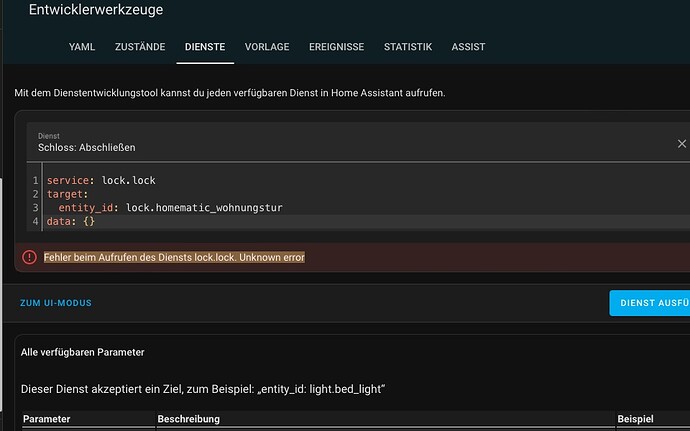Open the ZUSTÄNDE tab
Image resolution: width=690 pixels, height=431 pixels.
click(x=140, y=47)
